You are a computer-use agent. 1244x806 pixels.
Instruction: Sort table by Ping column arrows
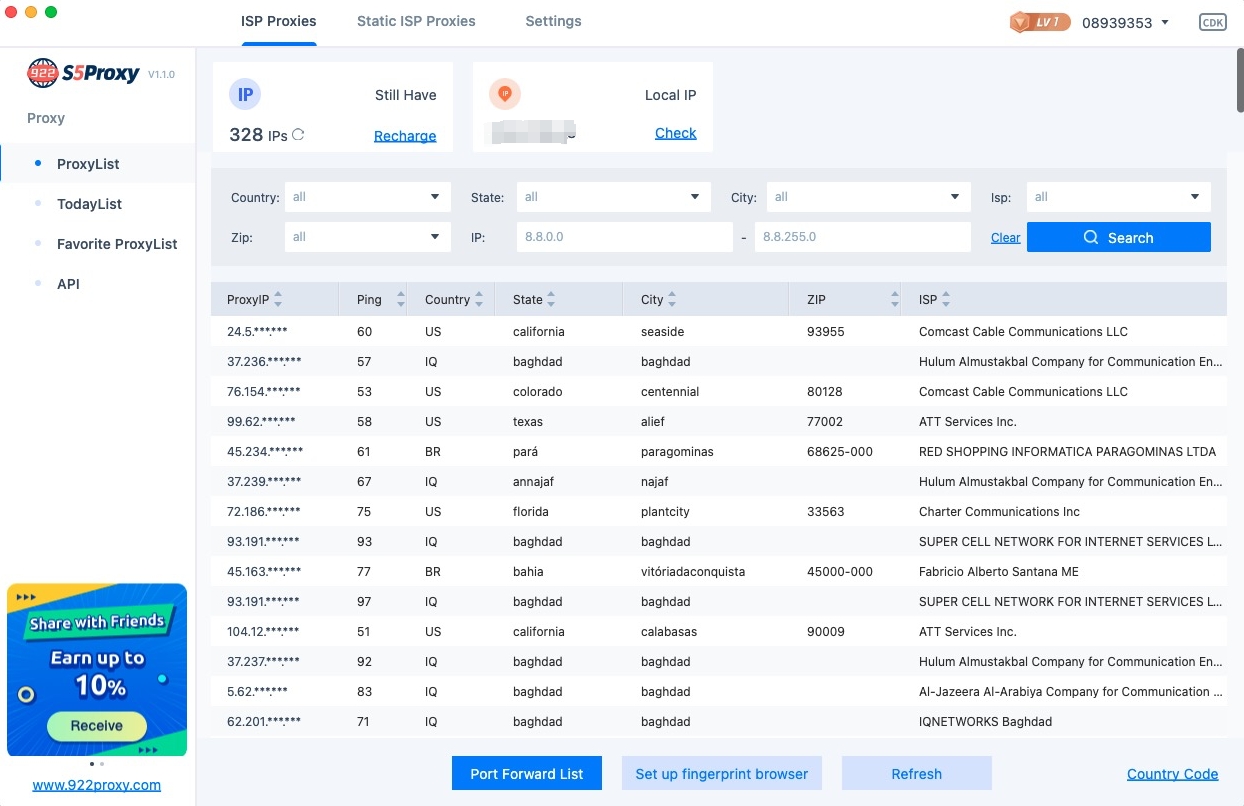coord(400,299)
